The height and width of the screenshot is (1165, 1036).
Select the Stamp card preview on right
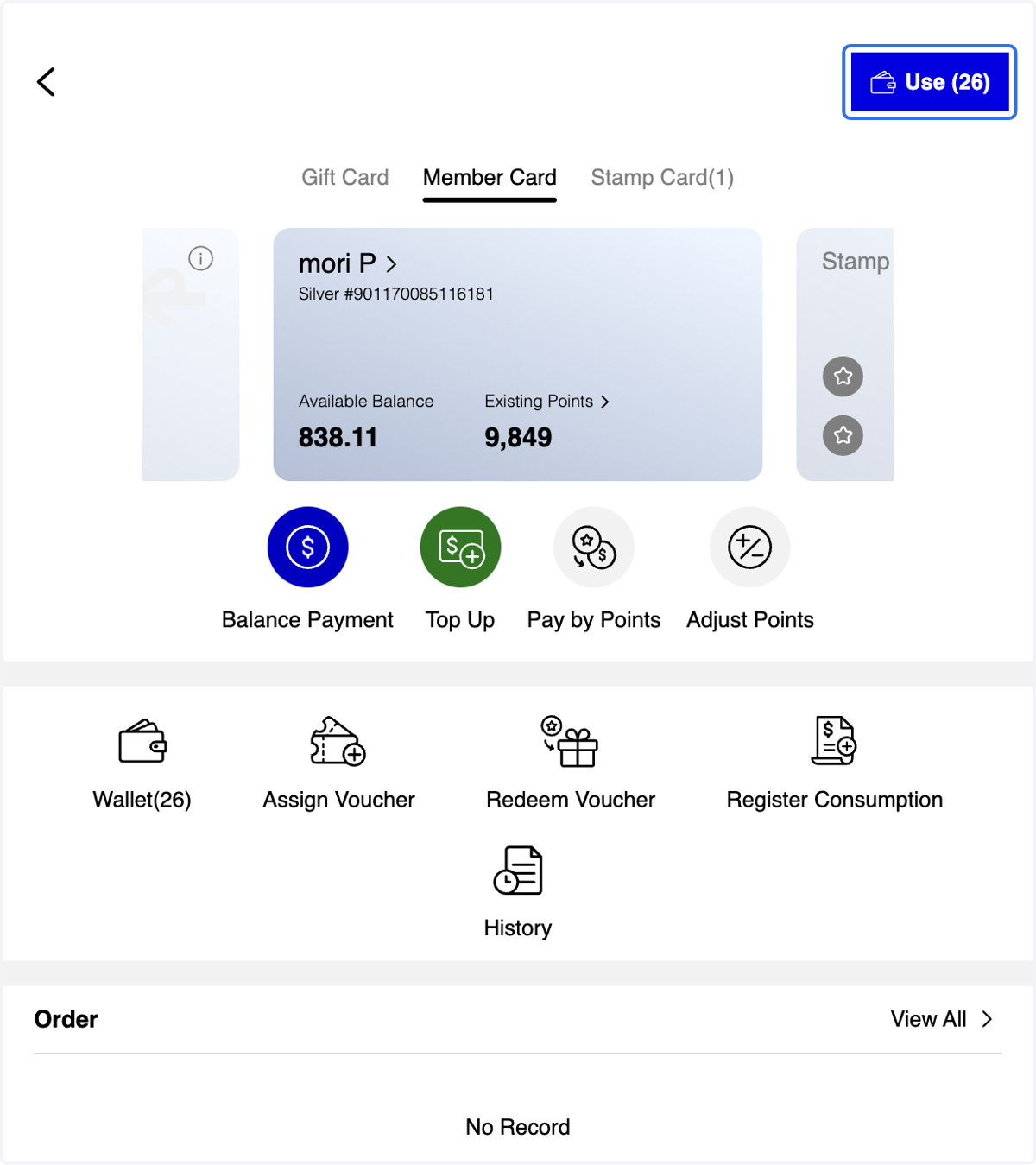coord(844,354)
